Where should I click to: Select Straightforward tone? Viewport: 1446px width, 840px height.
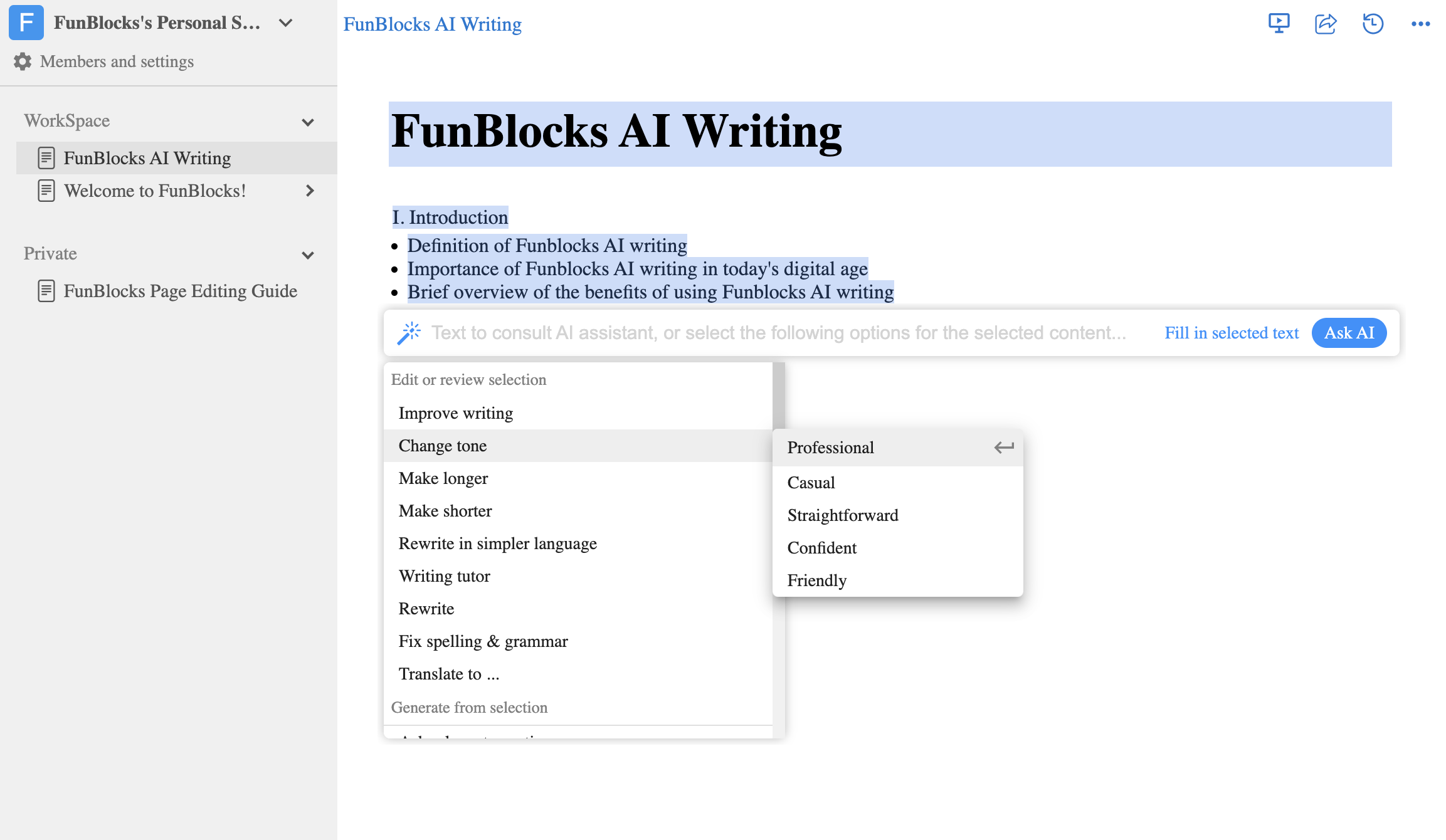898,515
